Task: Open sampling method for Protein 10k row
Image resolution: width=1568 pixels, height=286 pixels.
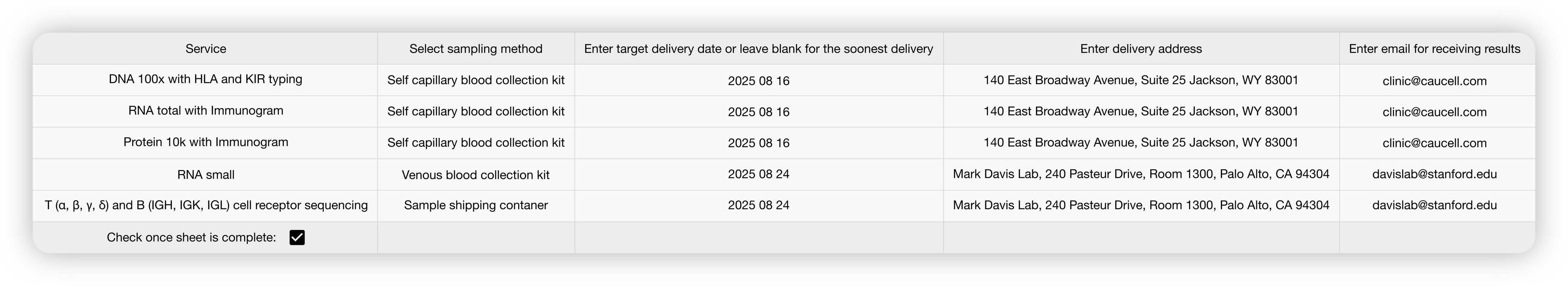Action: tap(475, 143)
